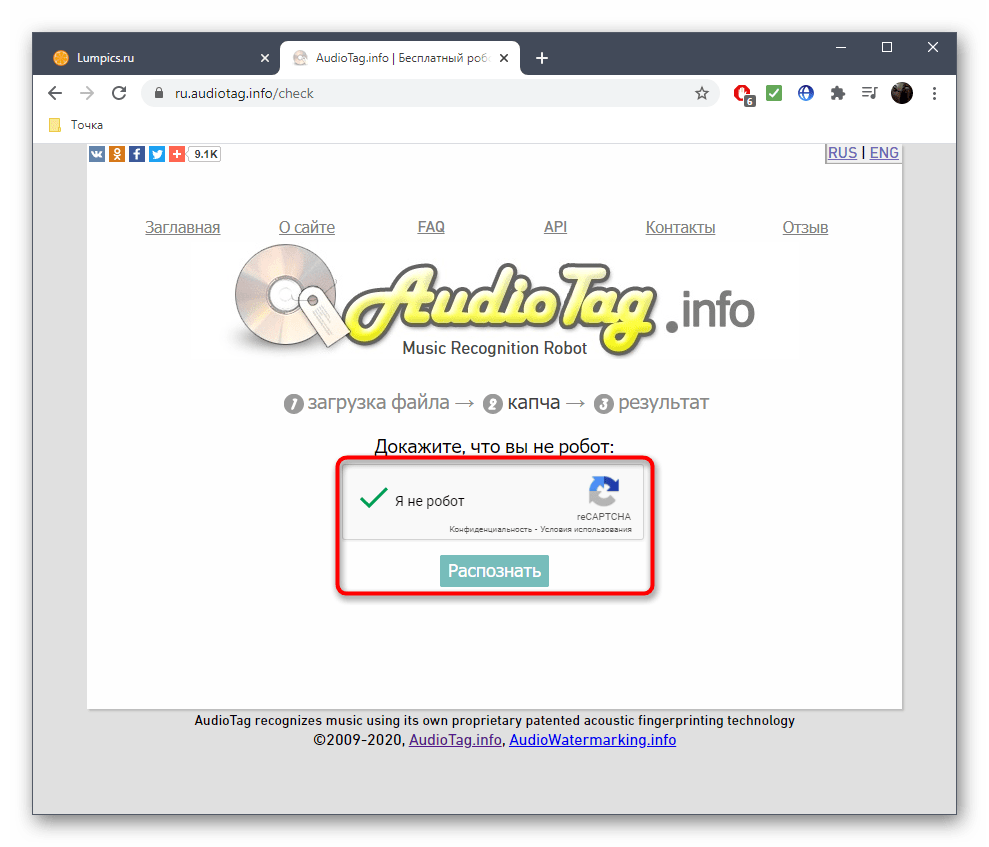This screenshot has height=847, width=989.
Task: Click the Распознать button
Action: click(x=494, y=571)
